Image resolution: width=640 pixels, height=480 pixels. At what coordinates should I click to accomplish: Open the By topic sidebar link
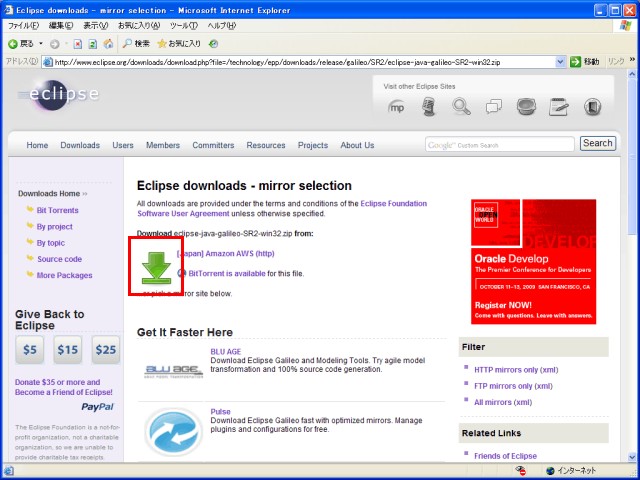click(51, 243)
